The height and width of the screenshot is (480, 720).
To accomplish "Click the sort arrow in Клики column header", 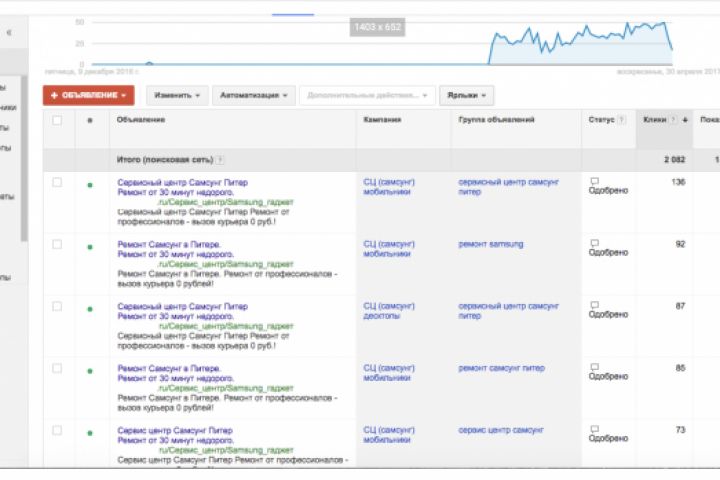I will tap(685, 120).
